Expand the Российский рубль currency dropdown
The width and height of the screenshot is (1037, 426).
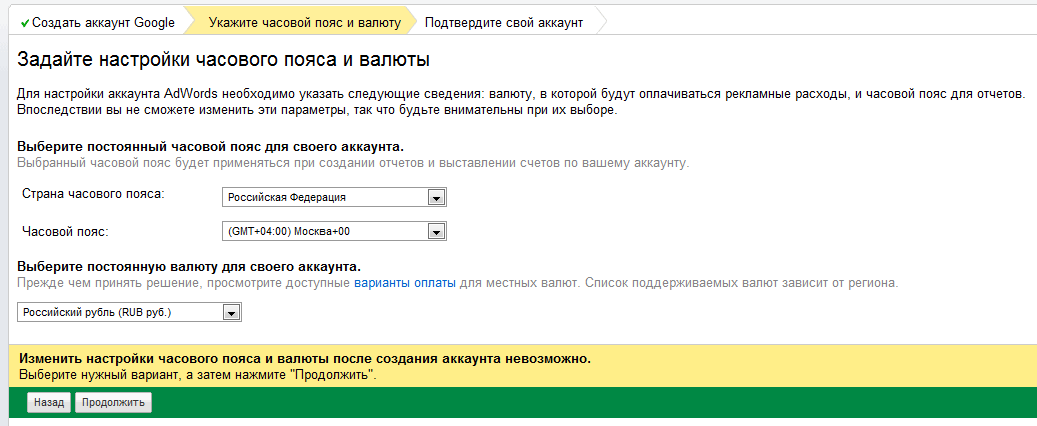tap(120, 313)
